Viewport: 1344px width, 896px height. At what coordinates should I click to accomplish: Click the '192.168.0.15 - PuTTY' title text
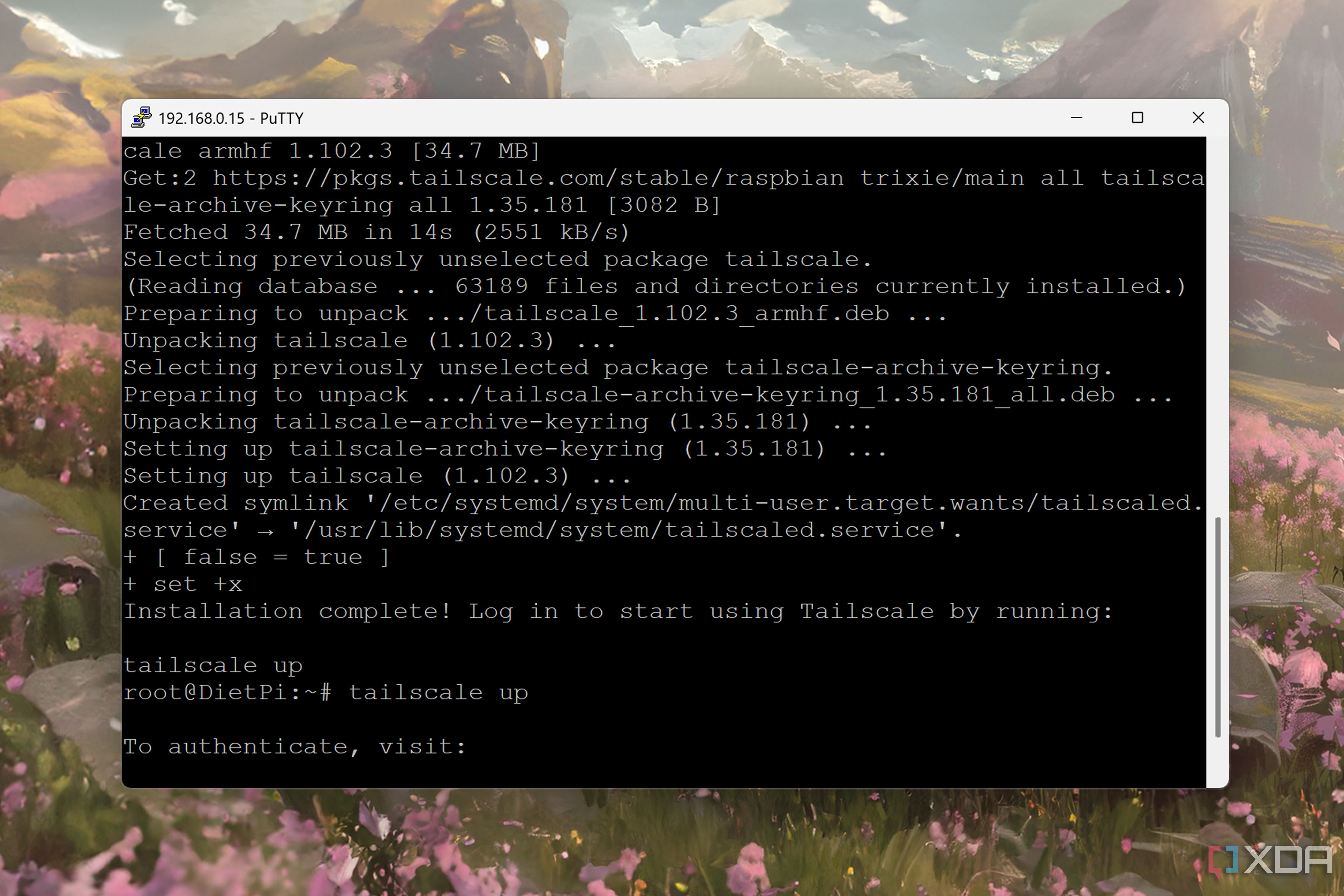[x=231, y=118]
